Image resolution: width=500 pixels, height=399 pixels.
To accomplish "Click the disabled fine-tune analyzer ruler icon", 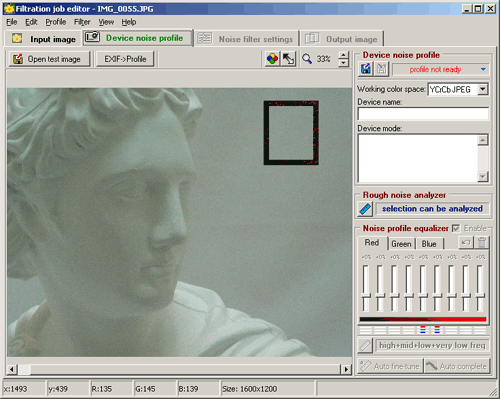I will coord(365,345).
